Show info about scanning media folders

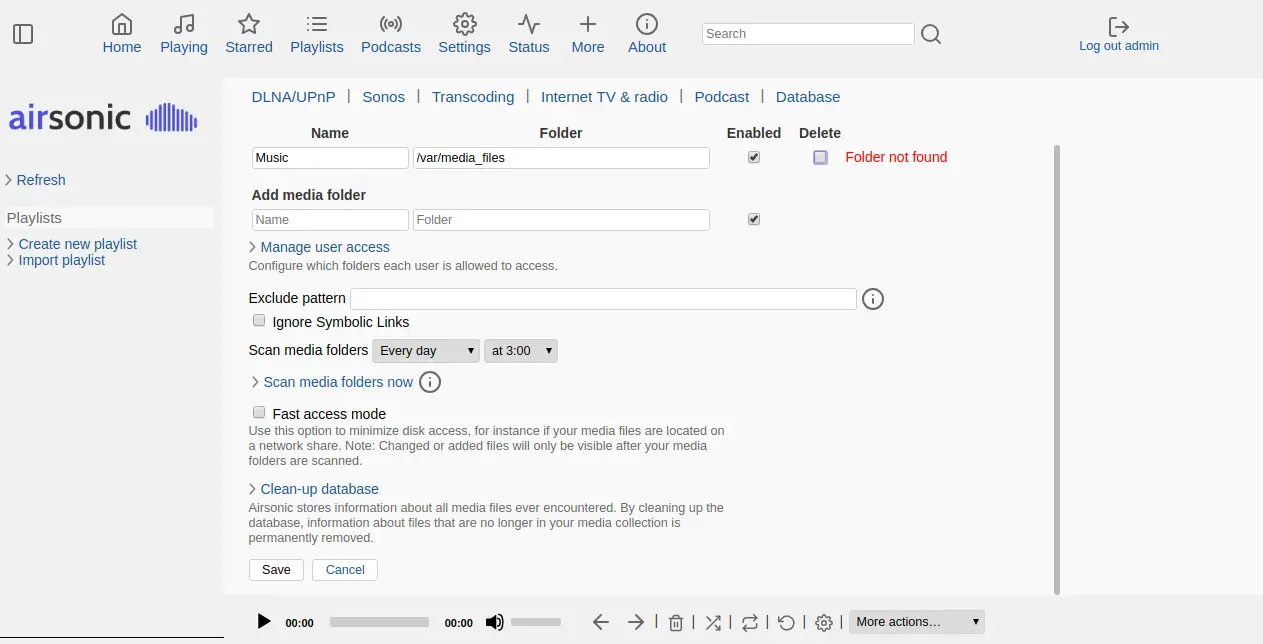[430, 382]
